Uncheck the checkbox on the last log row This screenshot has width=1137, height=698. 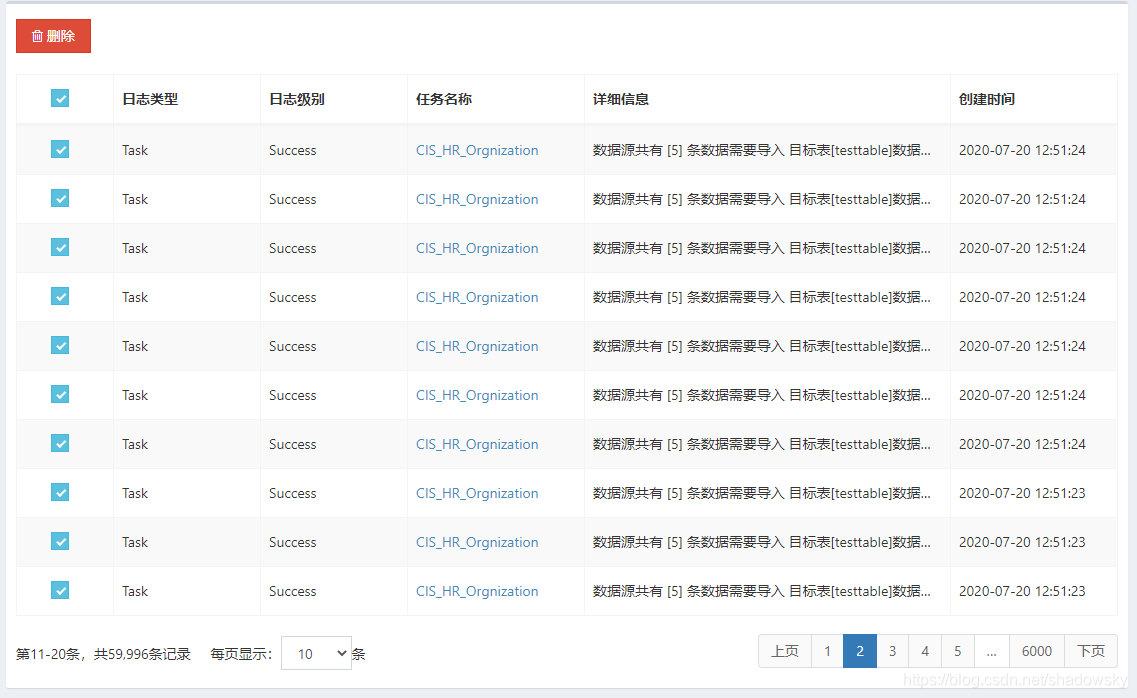point(60,590)
